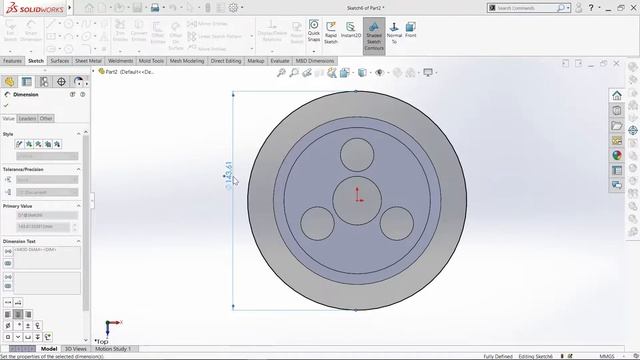
Task: Open the Motion Study 1 tab
Action: 113,349
